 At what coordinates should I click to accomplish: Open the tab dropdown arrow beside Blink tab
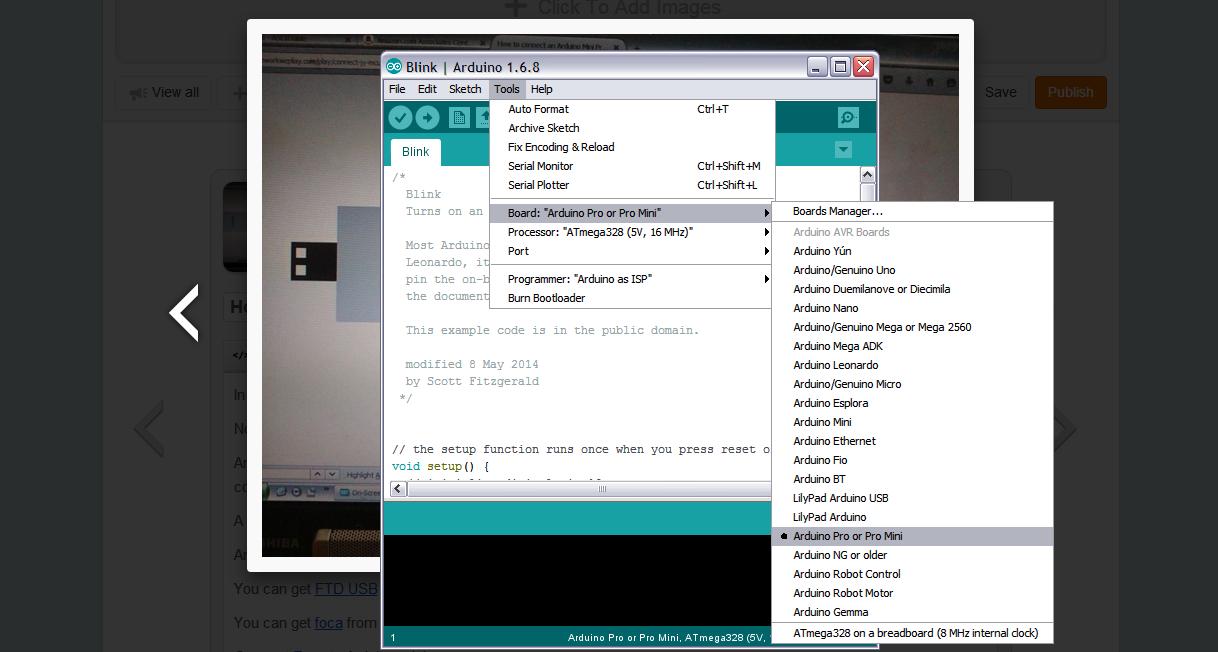click(x=843, y=149)
